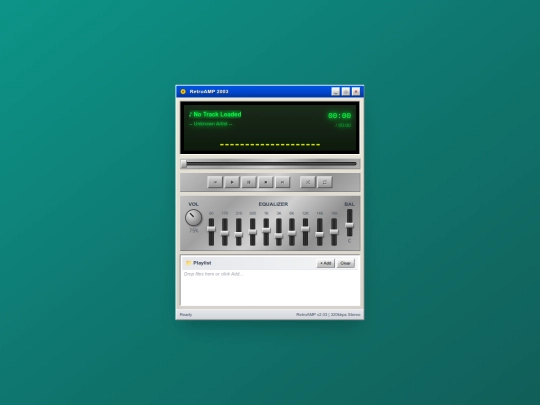Screen dimensions: 540x405
Task: Click the EQUALIZER label
Action: pos(273,204)
